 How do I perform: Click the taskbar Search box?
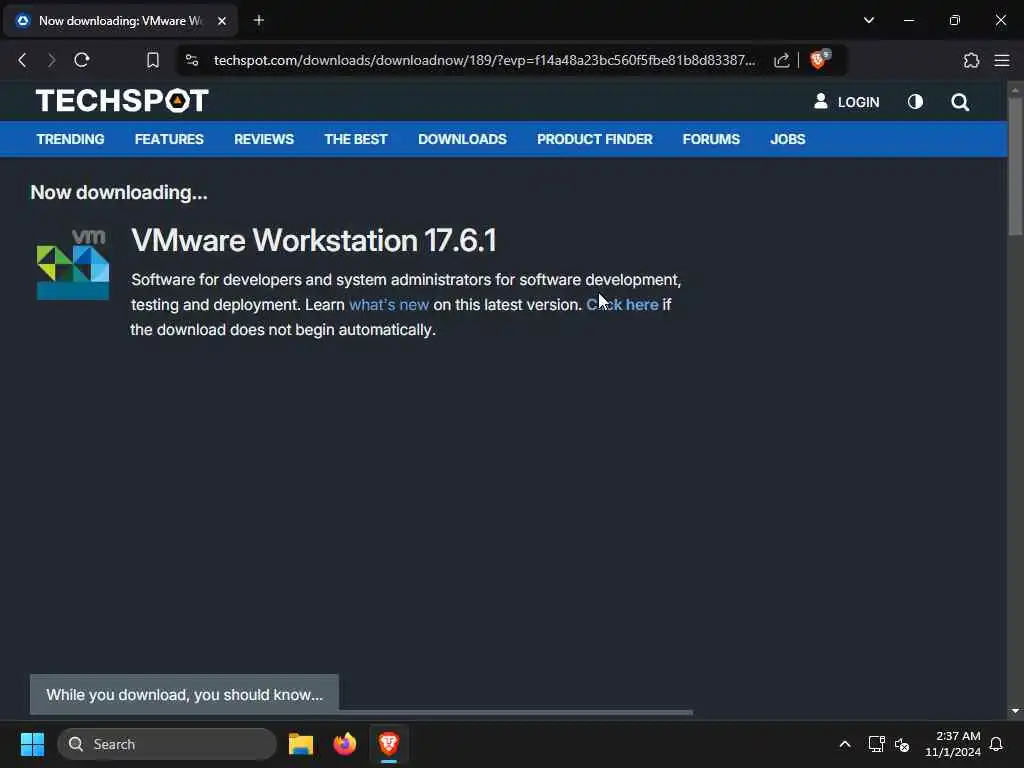167,744
